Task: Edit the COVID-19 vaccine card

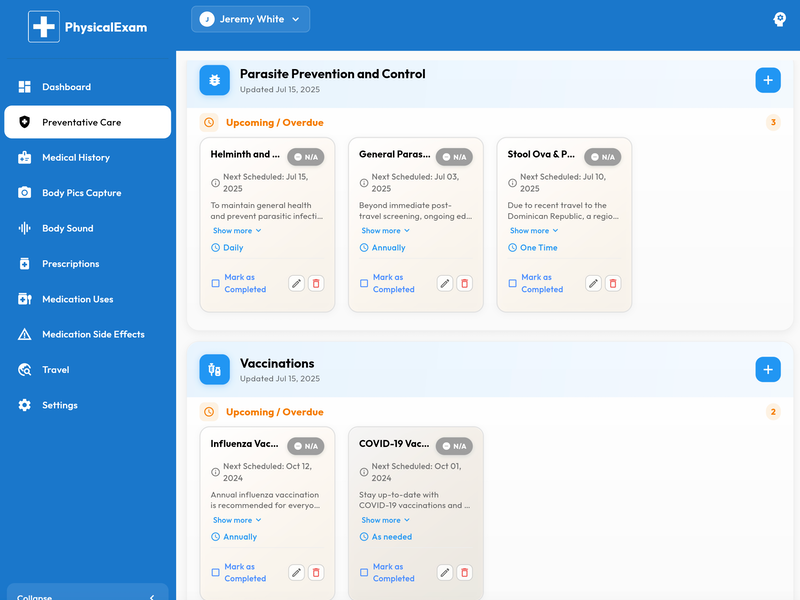Action: [x=445, y=572]
